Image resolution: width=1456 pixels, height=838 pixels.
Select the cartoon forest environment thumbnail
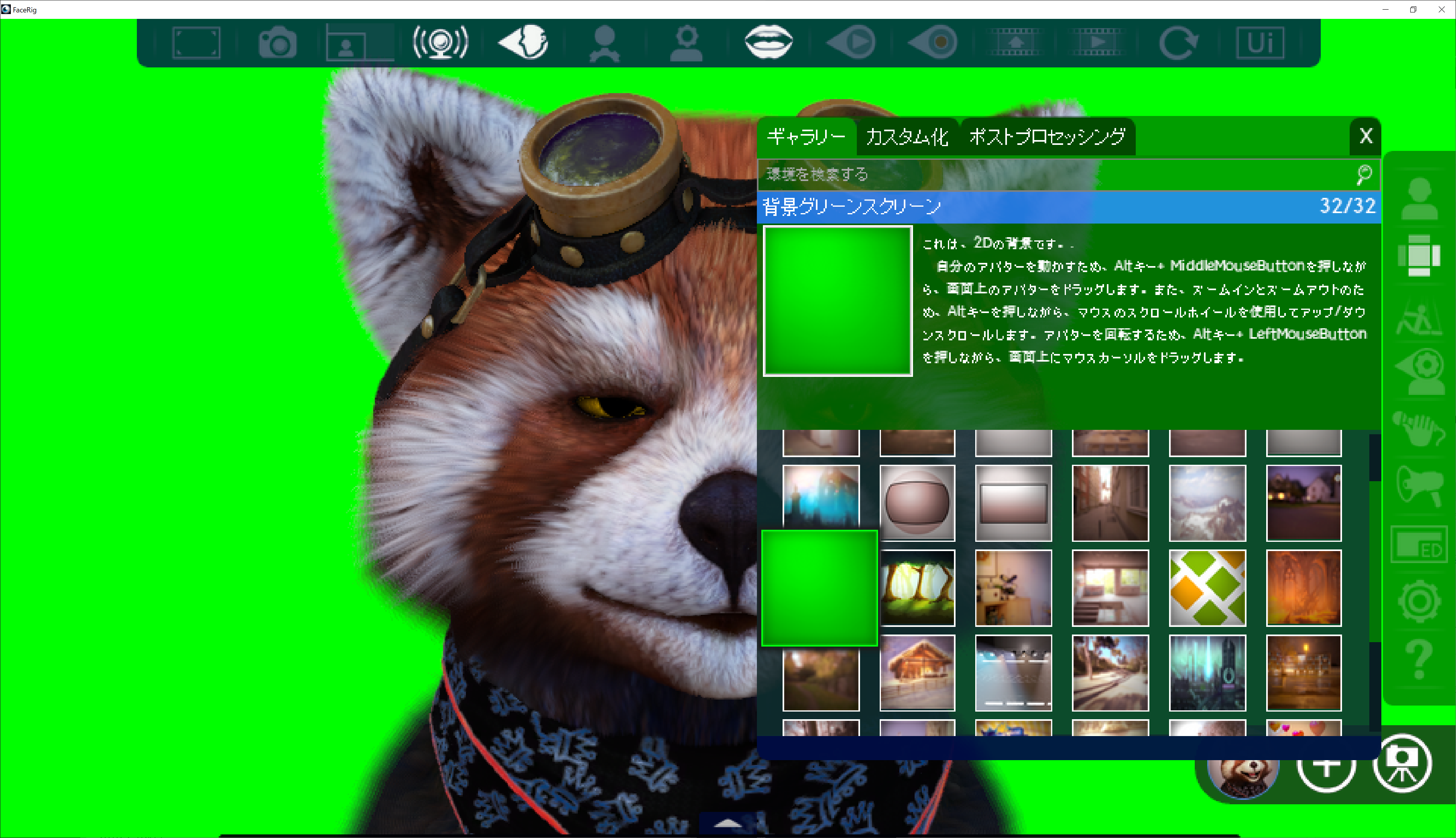coord(917,588)
